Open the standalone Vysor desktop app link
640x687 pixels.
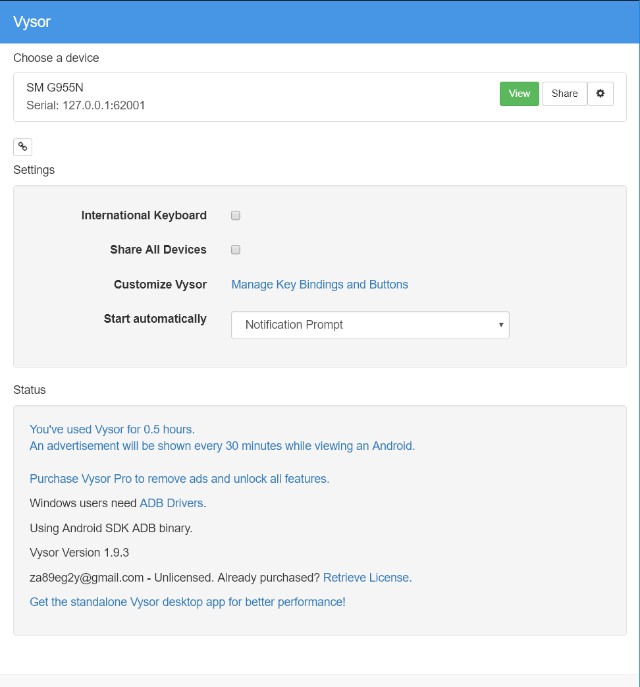pyautogui.click(x=187, y=602)
